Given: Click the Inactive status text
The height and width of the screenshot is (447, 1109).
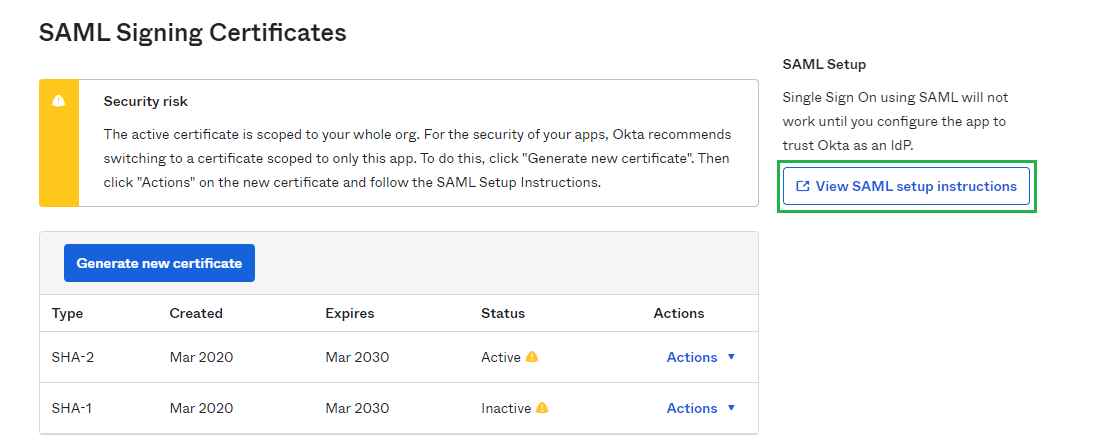Looking at the screenshot, I should (x=506, y=408).
